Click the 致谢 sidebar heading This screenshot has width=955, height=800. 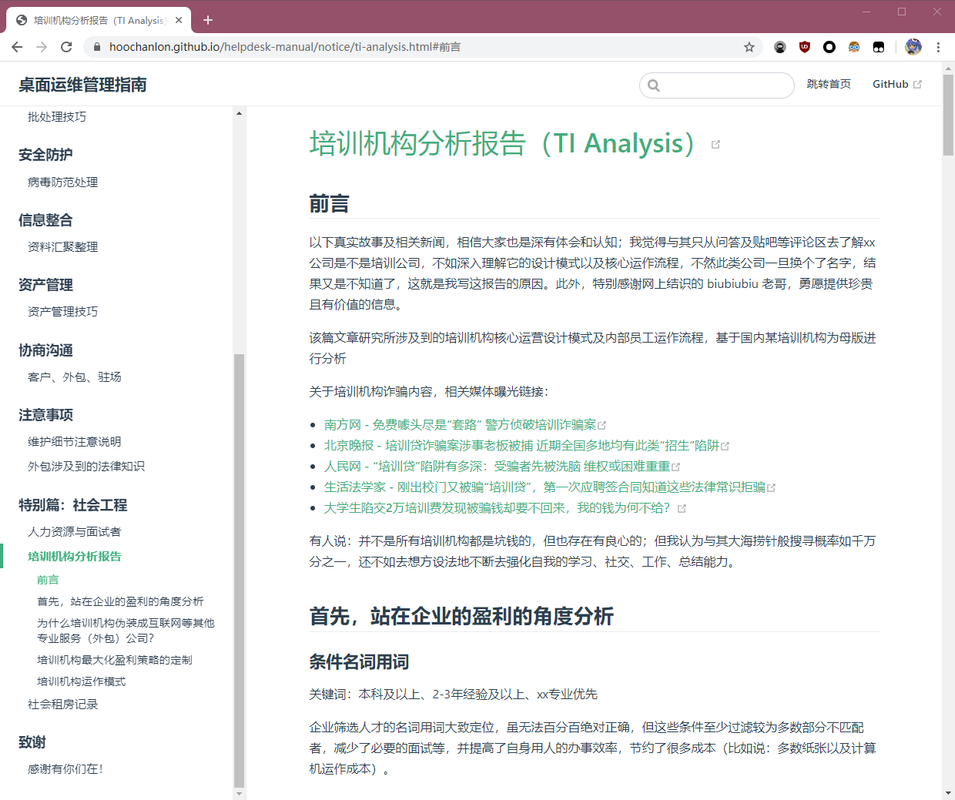pyautogui.click(x=32, y=742)
